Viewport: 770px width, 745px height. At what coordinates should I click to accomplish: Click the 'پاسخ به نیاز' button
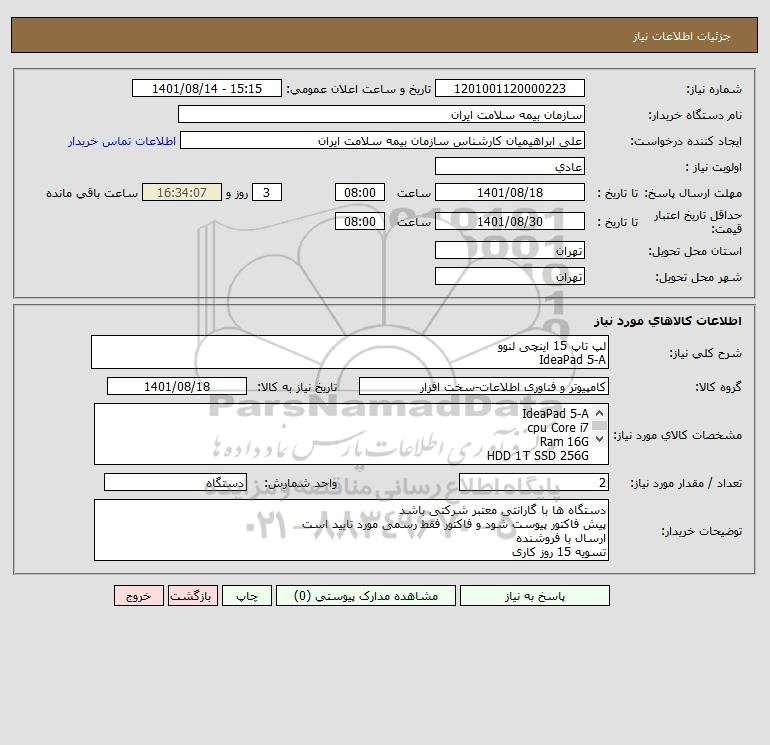click(534, 596)
